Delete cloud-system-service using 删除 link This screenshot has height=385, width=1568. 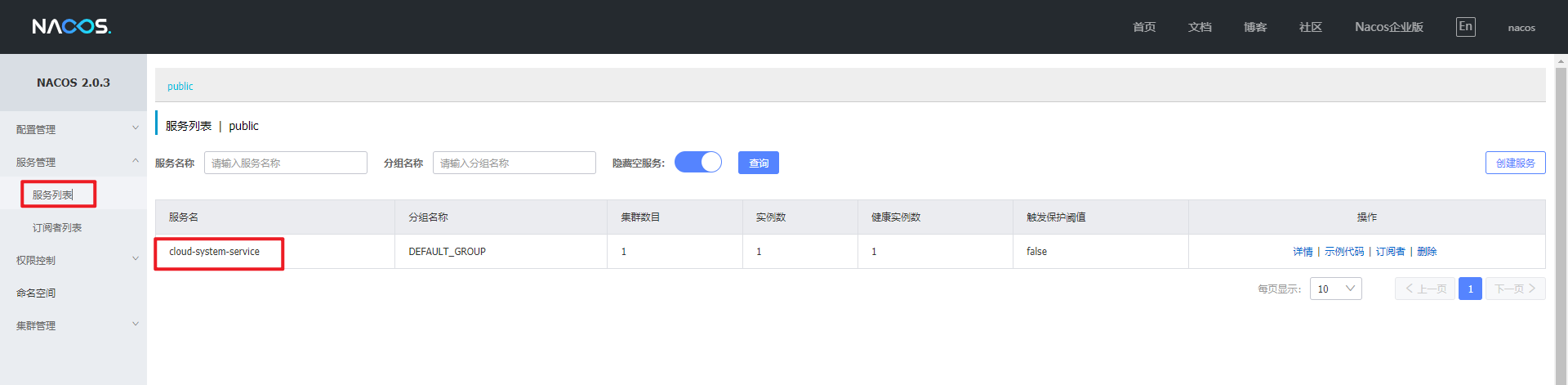click(1427, 252)
